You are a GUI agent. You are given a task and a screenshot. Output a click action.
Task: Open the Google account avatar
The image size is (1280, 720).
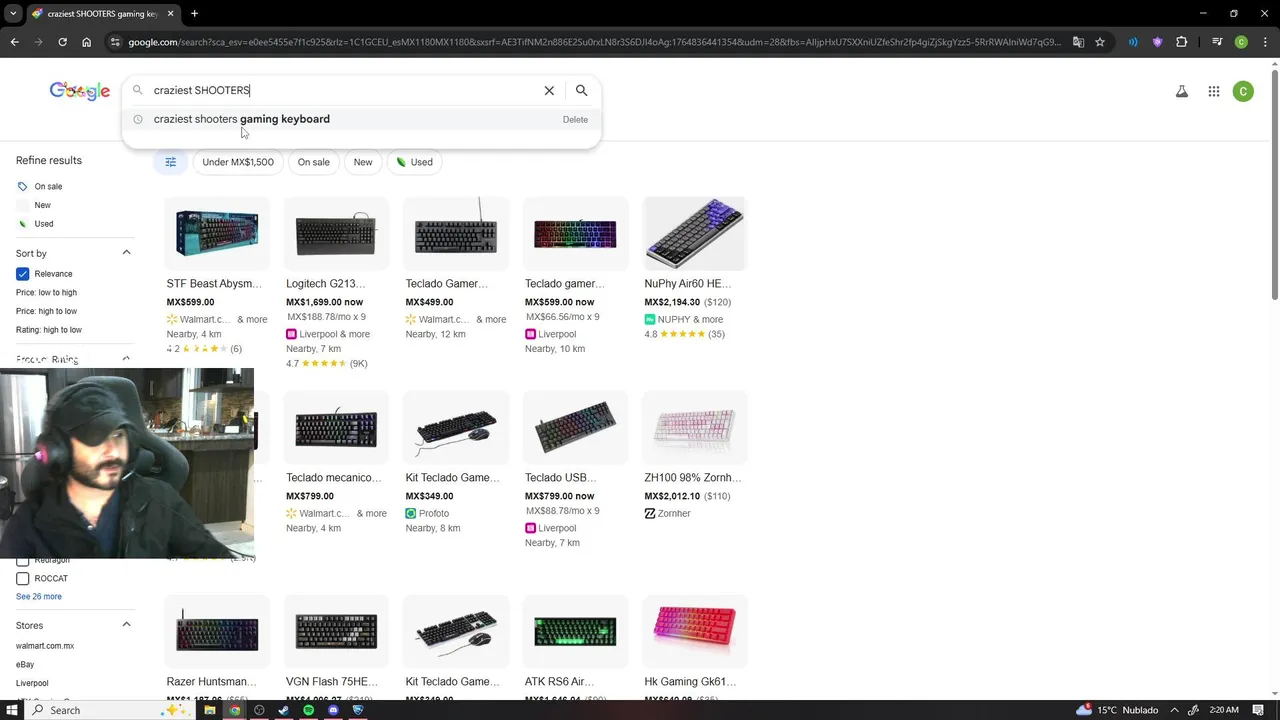point(1243,91)
